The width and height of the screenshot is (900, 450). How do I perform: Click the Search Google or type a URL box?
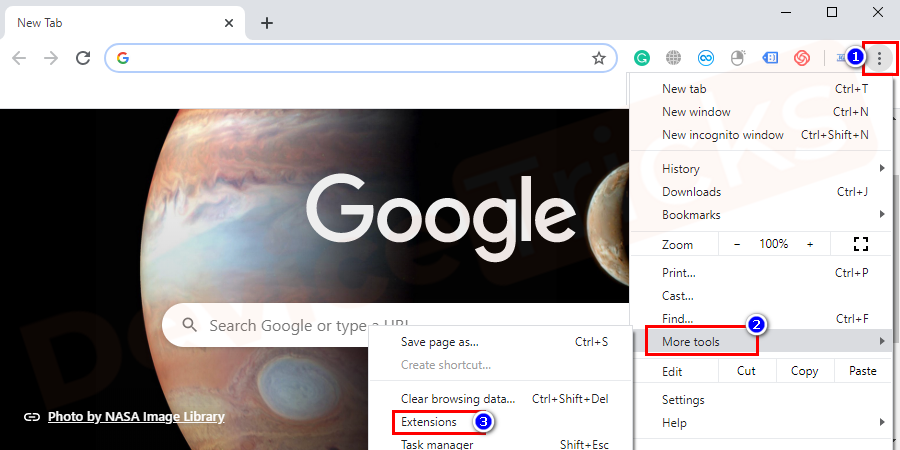tap(396, 325)
